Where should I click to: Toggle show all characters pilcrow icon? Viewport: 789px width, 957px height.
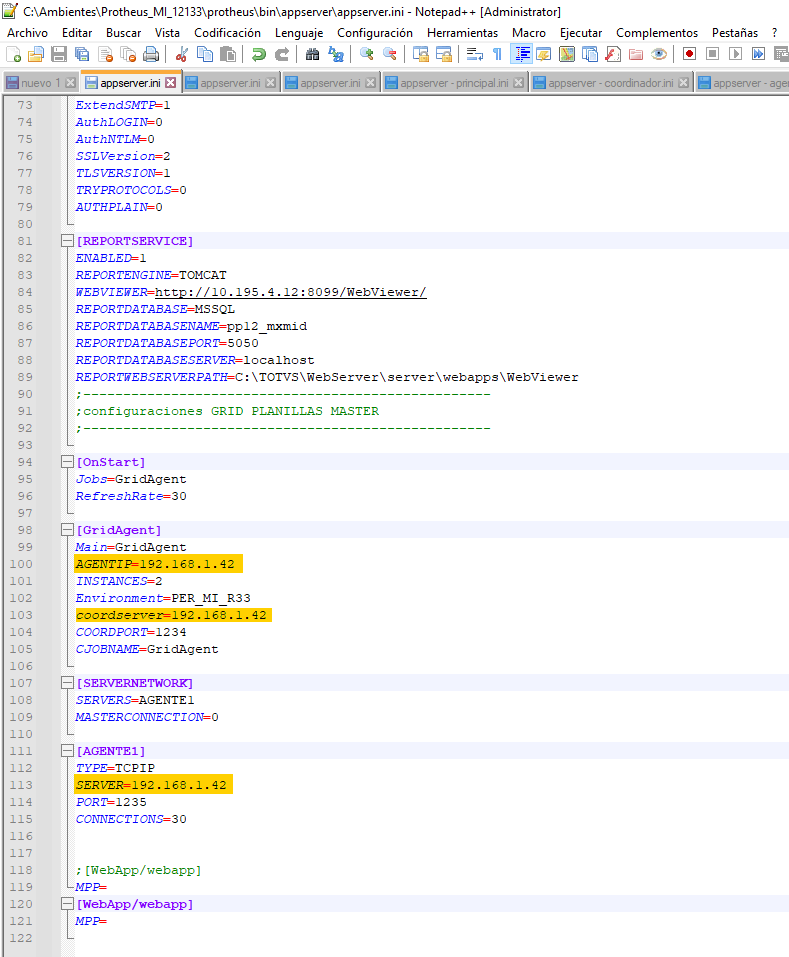coord(497,54)
